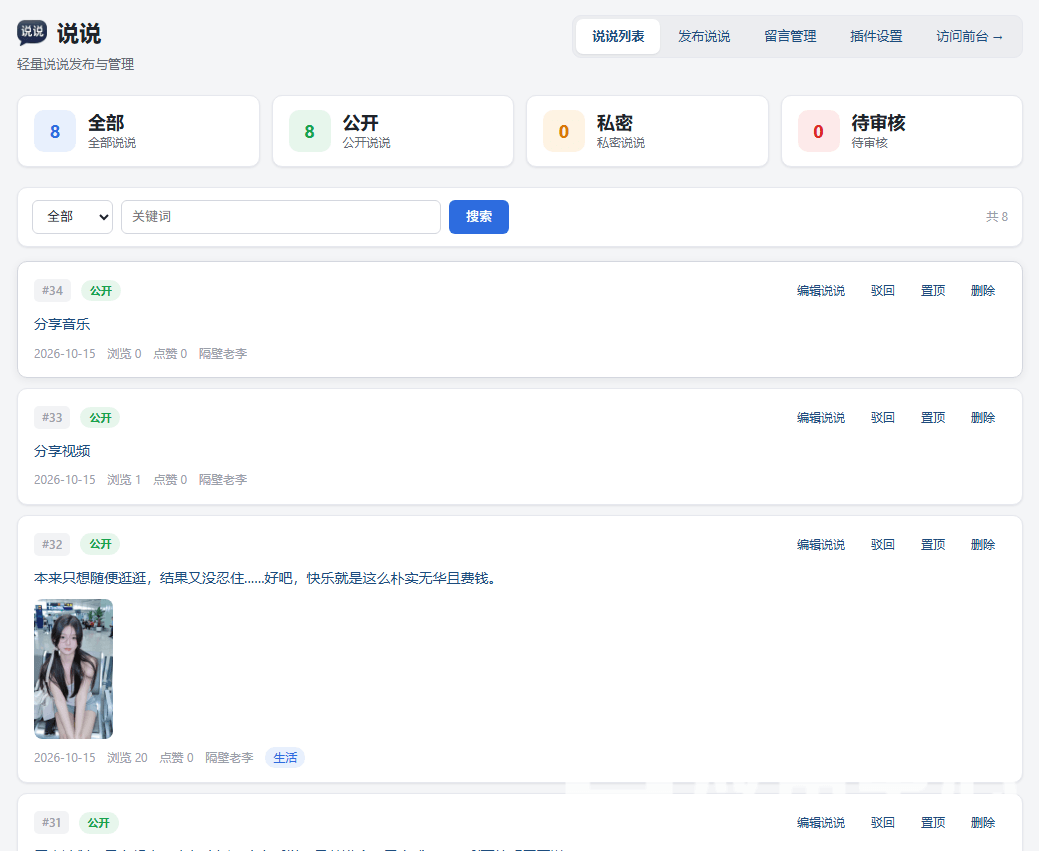Viewport: 1039px width, 851px height.
Task: Delete post #34 via 删除
Action: (983, 290)
